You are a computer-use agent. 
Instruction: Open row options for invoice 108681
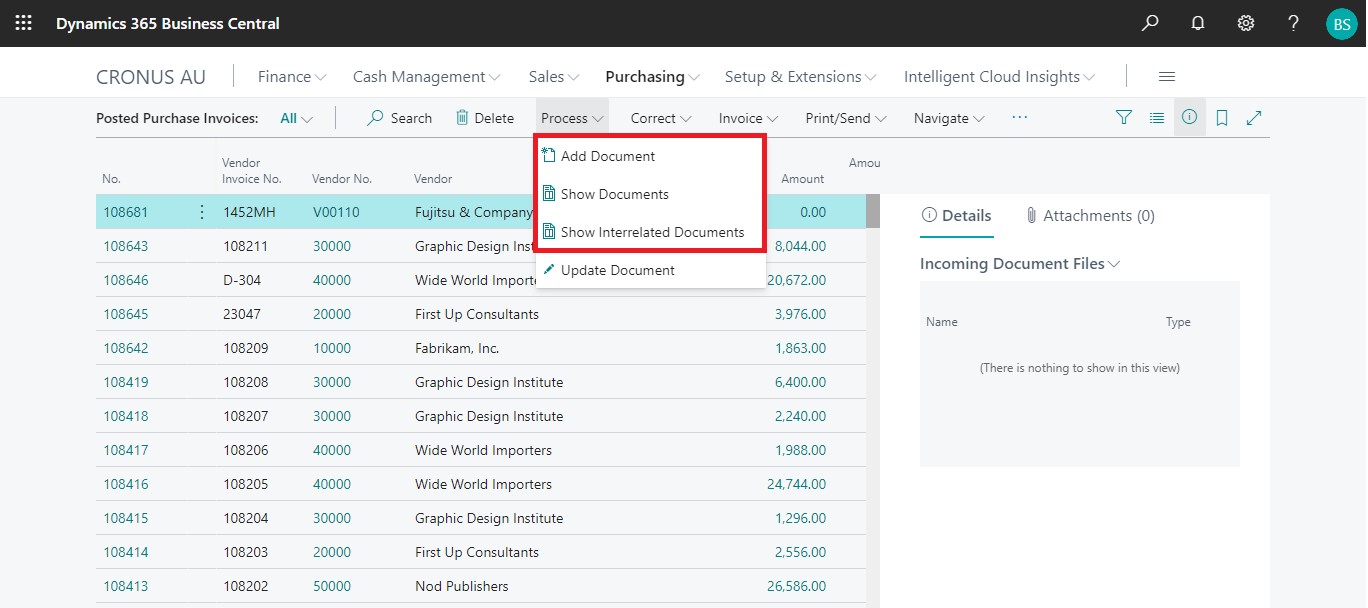[x=202, y=212]
